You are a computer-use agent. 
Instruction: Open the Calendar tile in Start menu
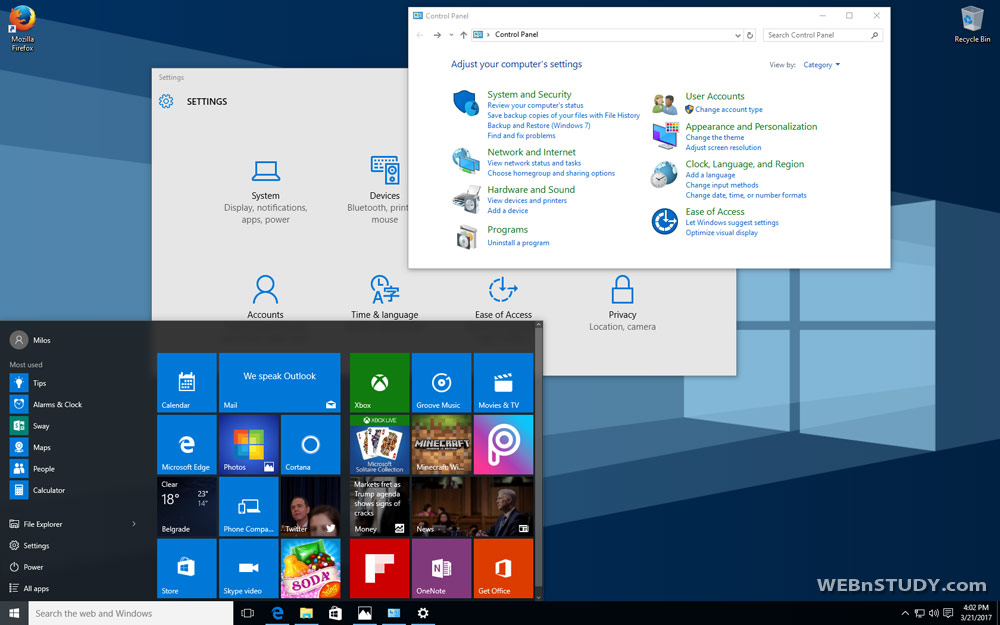tap(186, 383)
